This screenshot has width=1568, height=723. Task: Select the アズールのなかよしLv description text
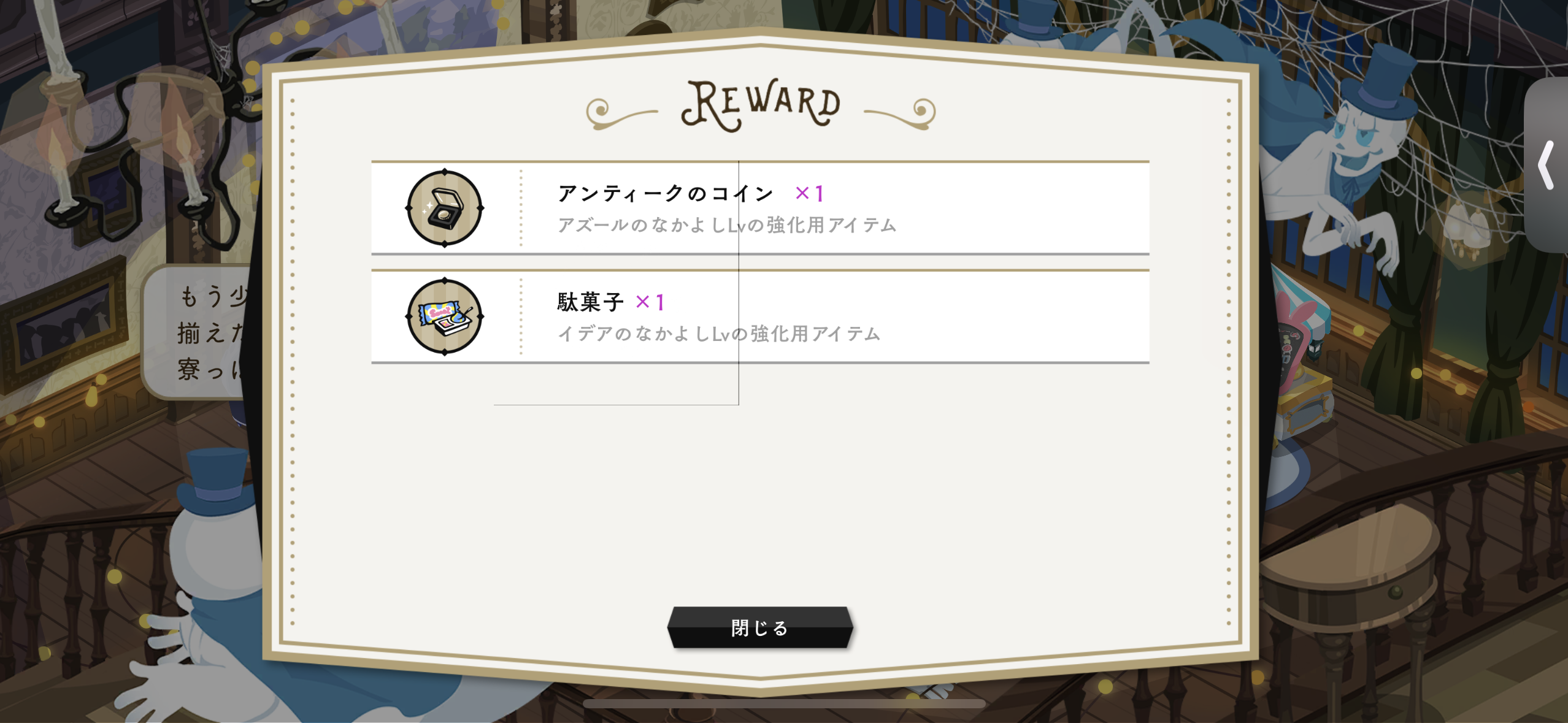726,226
